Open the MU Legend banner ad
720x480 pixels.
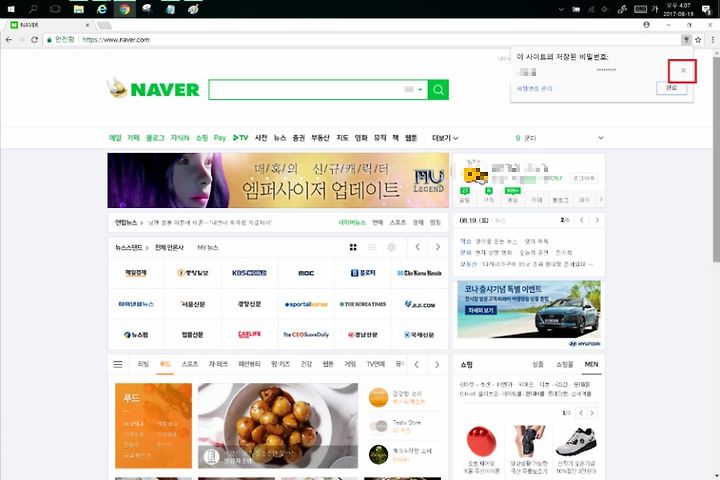point(278,181)
